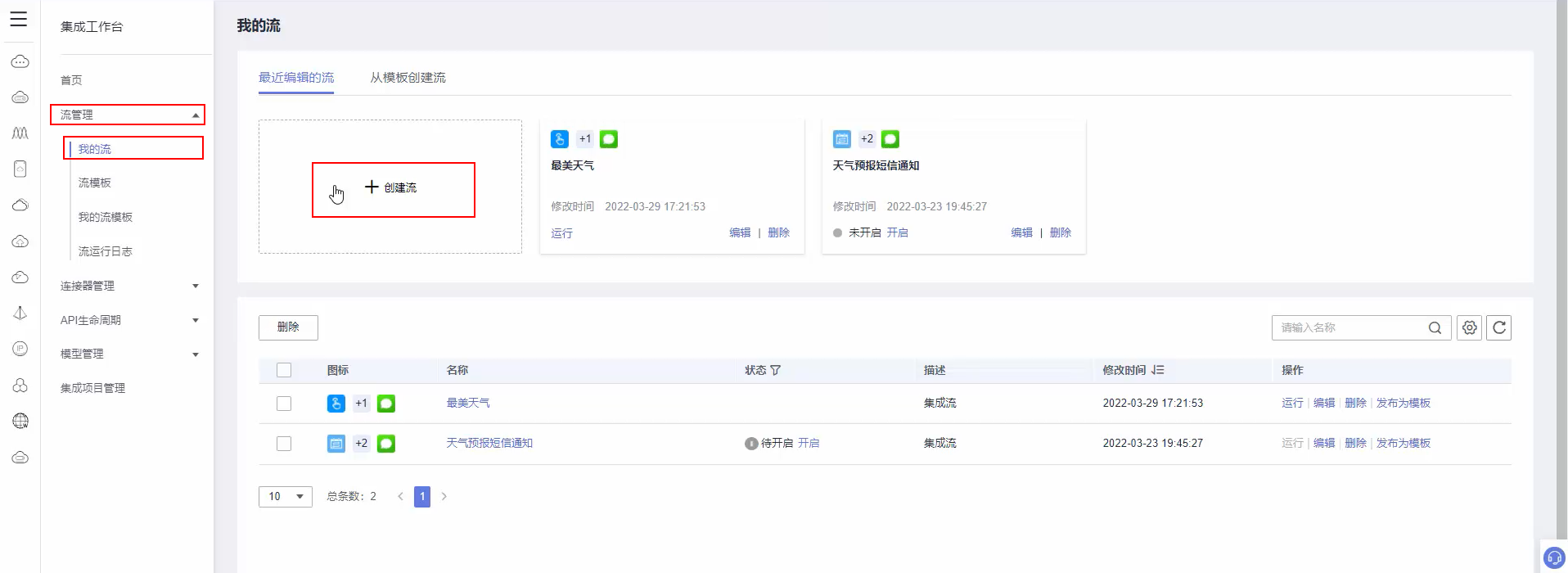This screenshot has height=573, width=1568.
Task: Click the three-hexagons icon in the icon rail
Action: 20,385
